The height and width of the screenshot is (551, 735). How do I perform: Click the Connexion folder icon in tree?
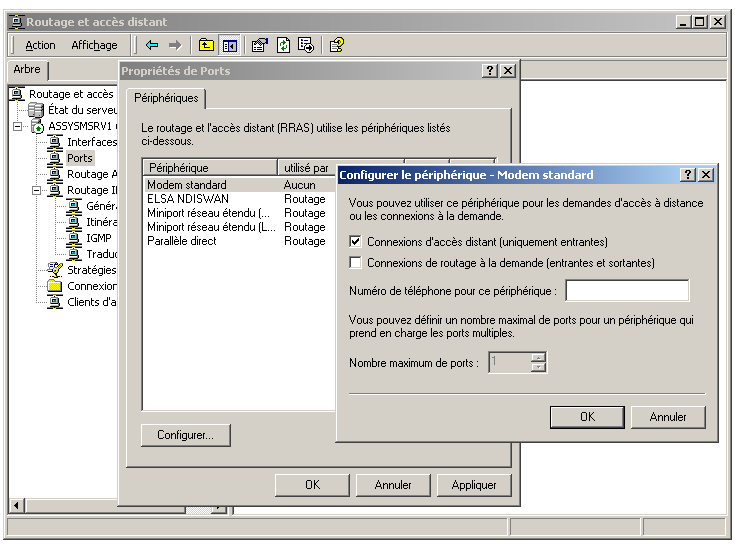tap(55, 286)
